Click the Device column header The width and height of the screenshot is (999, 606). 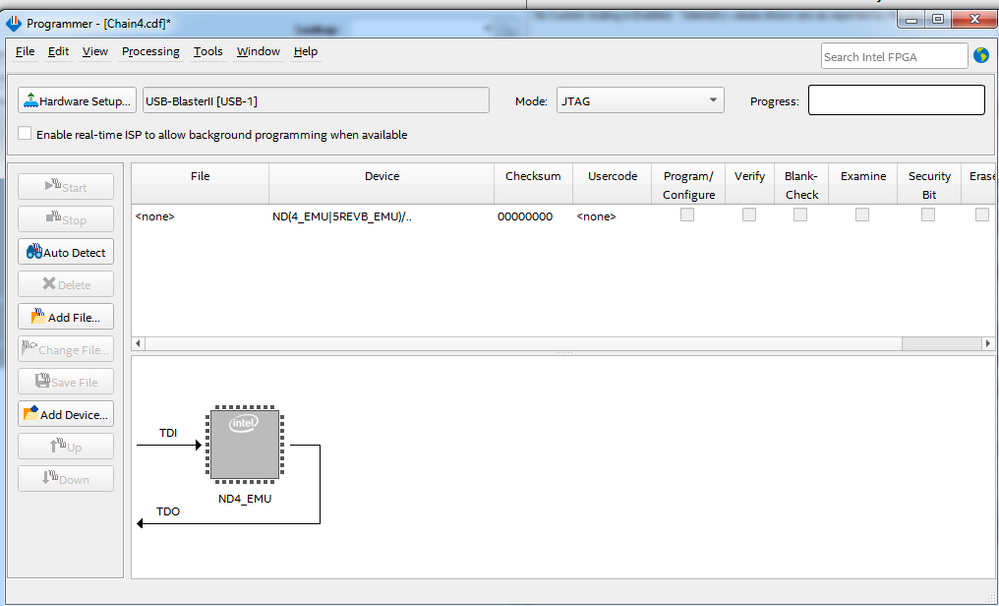[382, 184]
